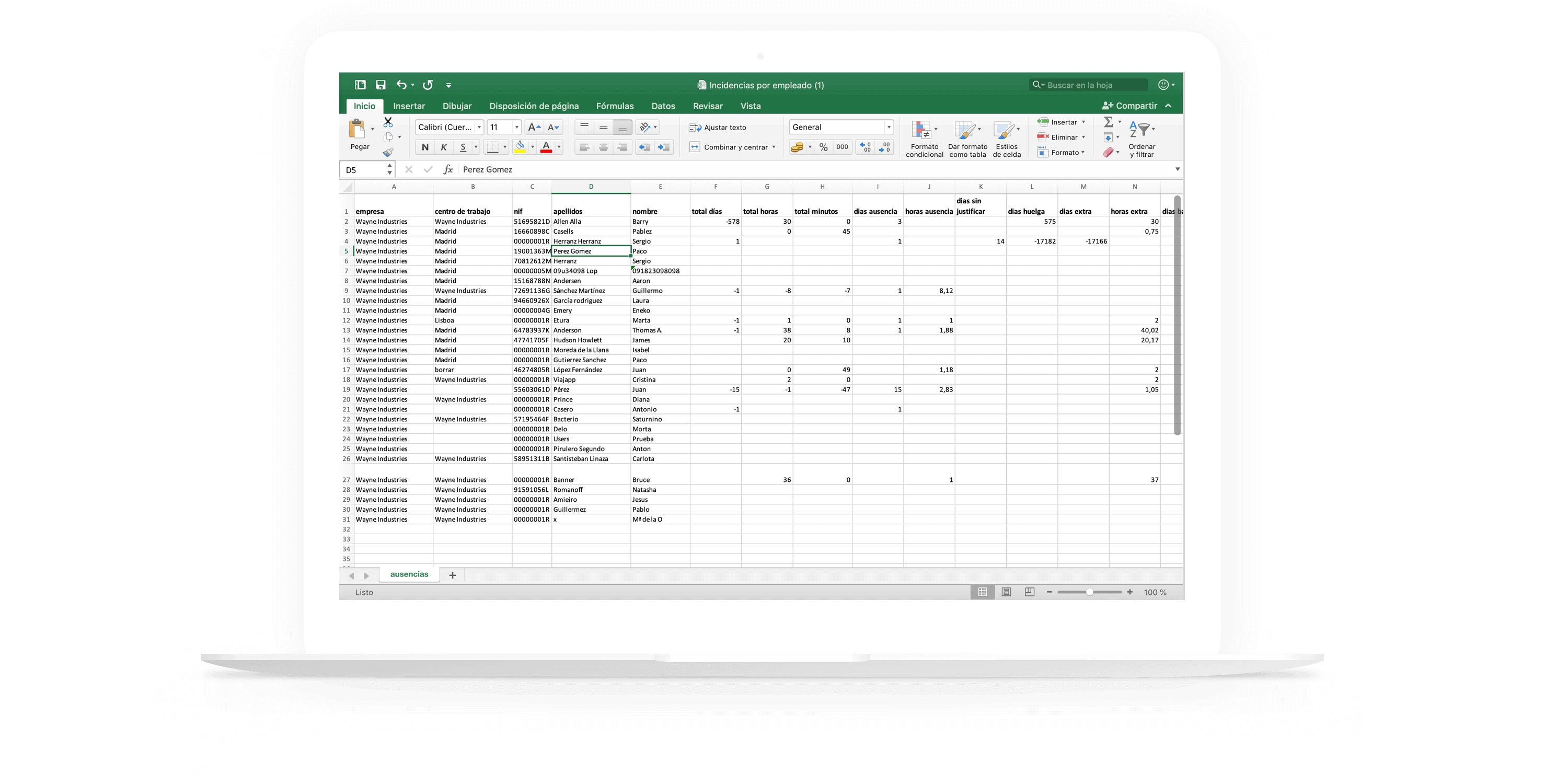
Task: Click Buscar en la hoja search field
Action: click(x=1089, y=85)
